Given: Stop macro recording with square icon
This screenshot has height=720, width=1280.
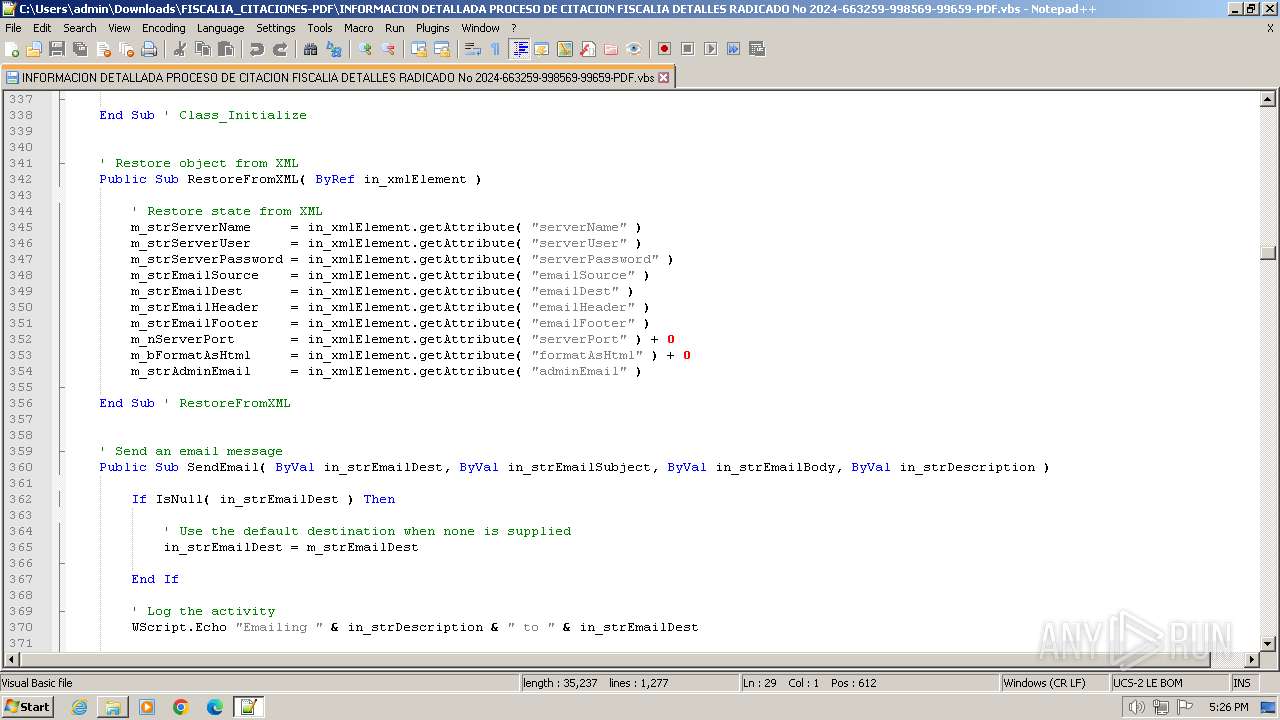Looking at the screenshot, I should point(687,49).
